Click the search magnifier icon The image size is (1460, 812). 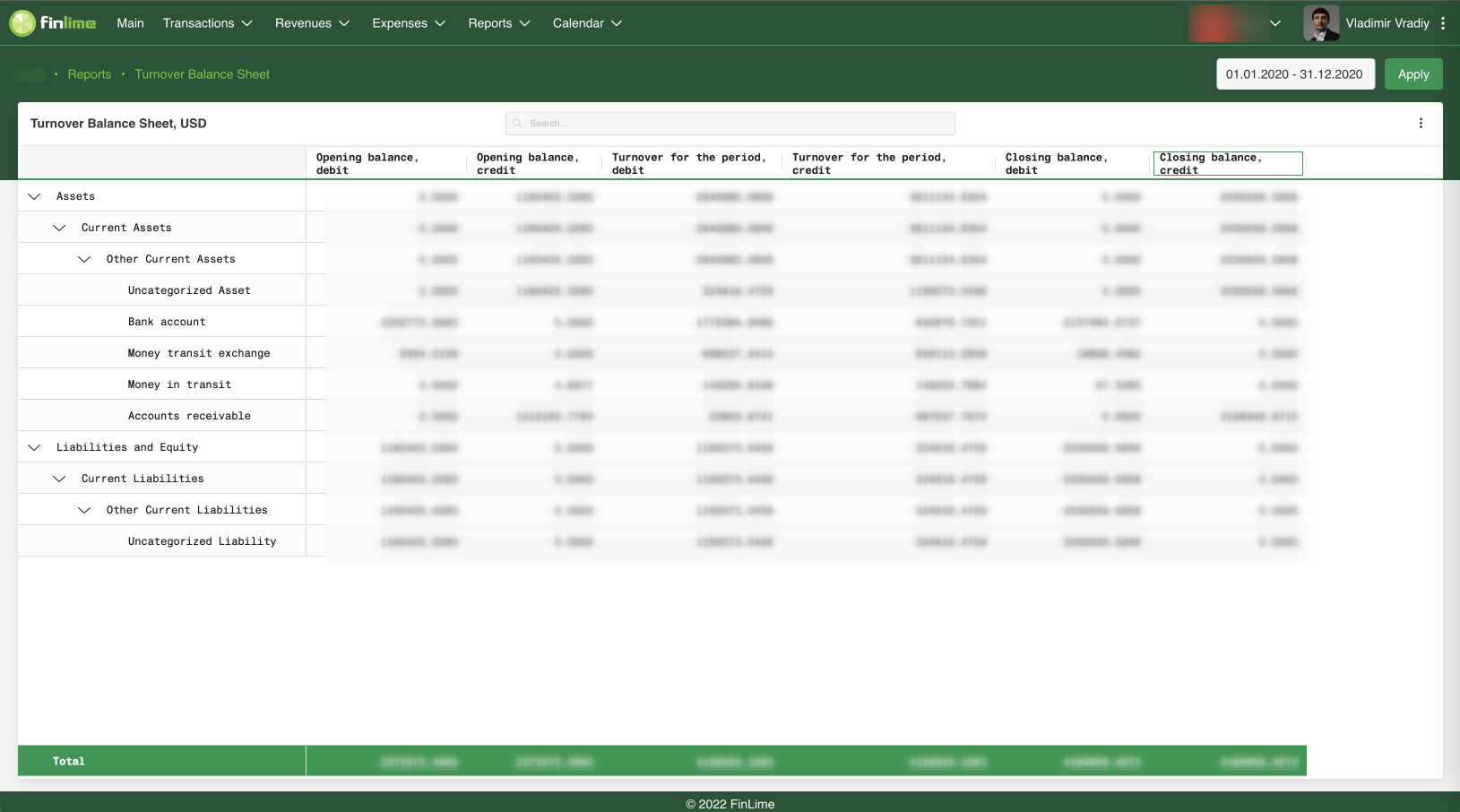click(517, 124)
